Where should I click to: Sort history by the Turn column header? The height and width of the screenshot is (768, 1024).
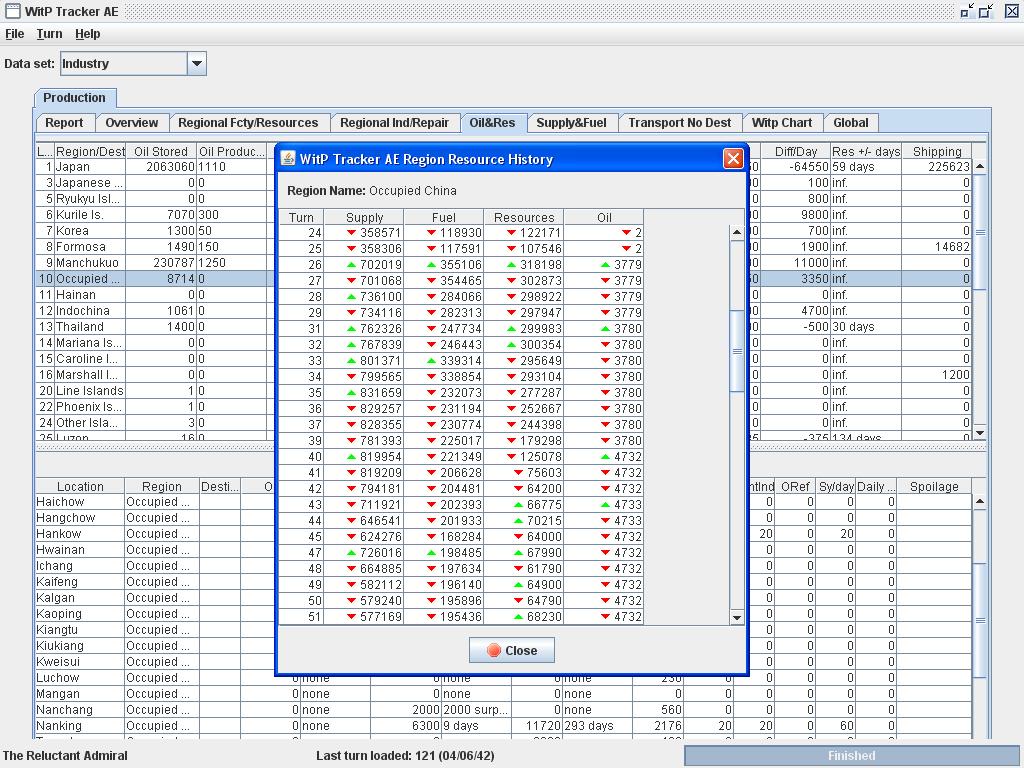[301, 217]
